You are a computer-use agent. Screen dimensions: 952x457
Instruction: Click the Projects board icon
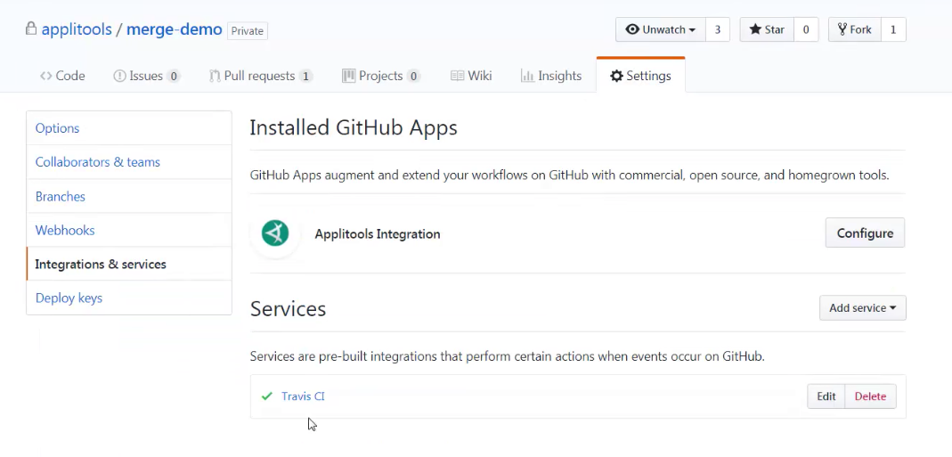[348, 76]
